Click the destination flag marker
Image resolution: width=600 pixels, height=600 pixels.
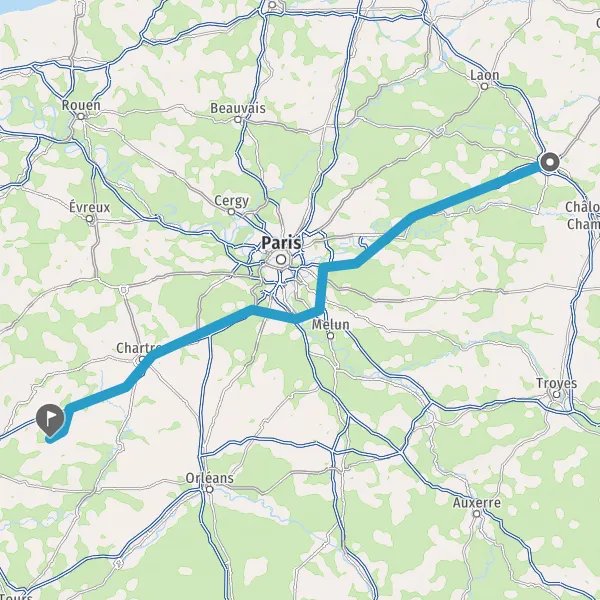[x=50, y=420]
